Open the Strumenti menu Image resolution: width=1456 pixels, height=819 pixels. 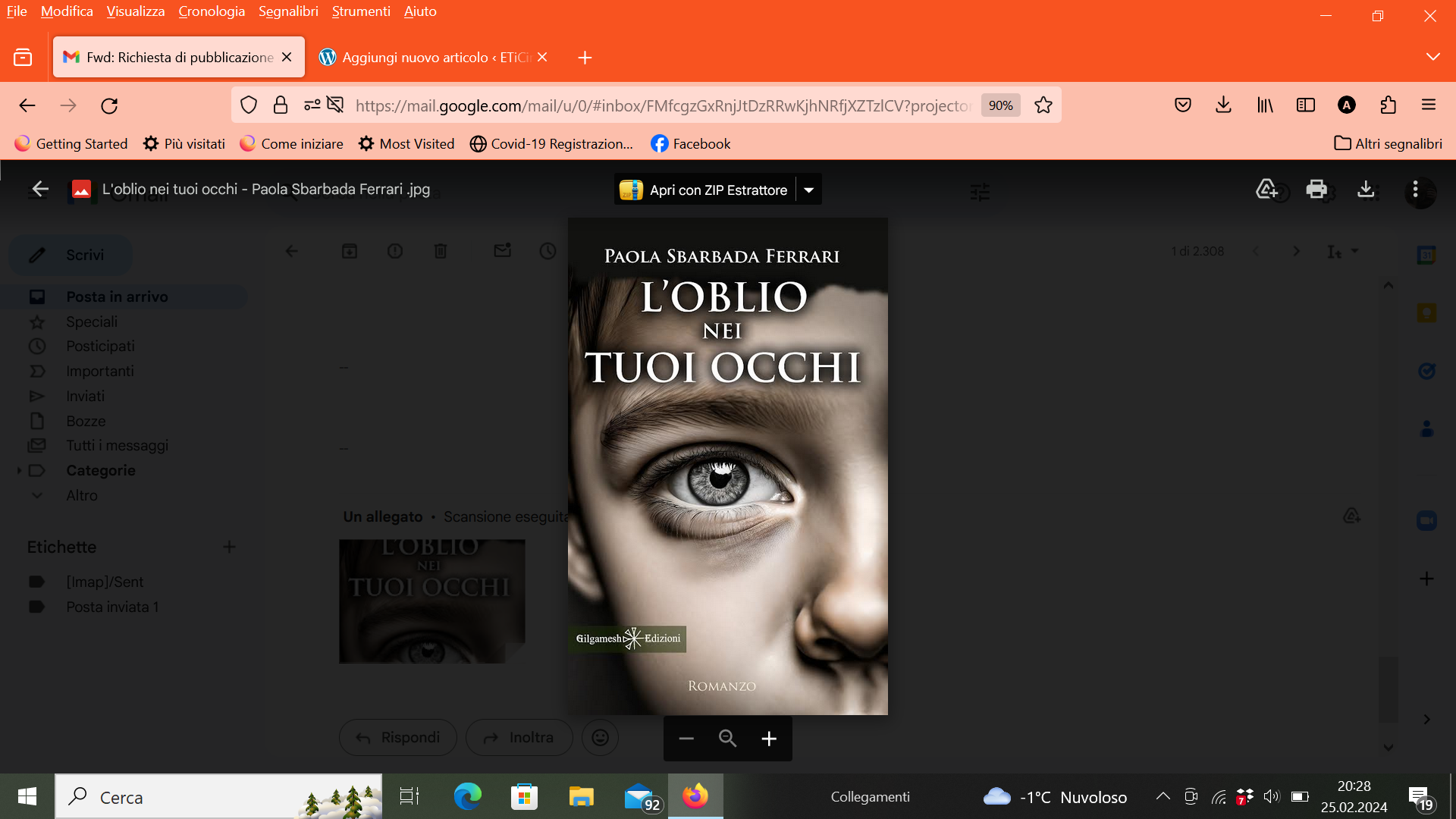click(x=361, y=11)
